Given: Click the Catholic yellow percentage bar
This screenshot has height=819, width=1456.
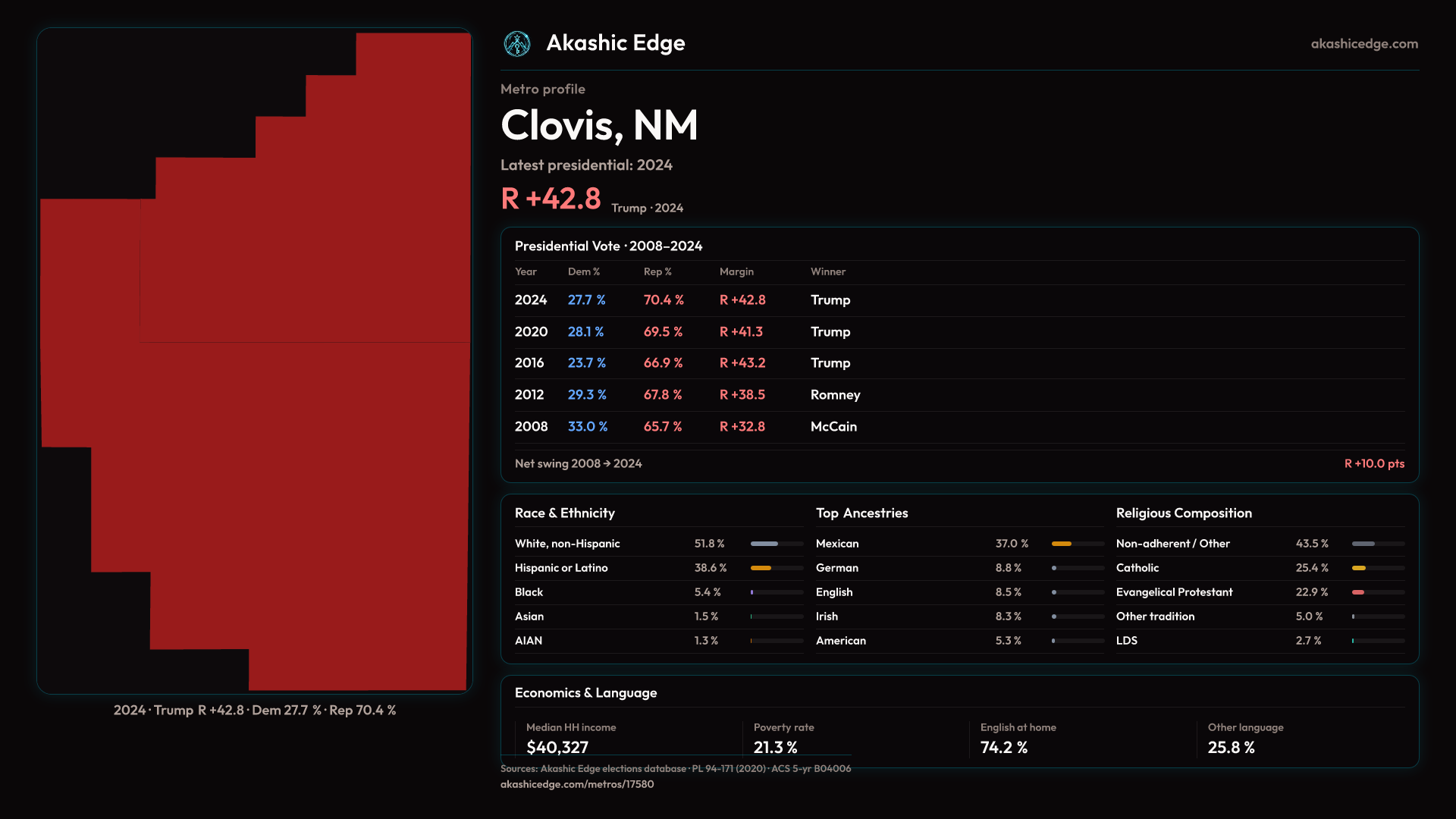Looking at the screenshot, I should pos(1377,568).
